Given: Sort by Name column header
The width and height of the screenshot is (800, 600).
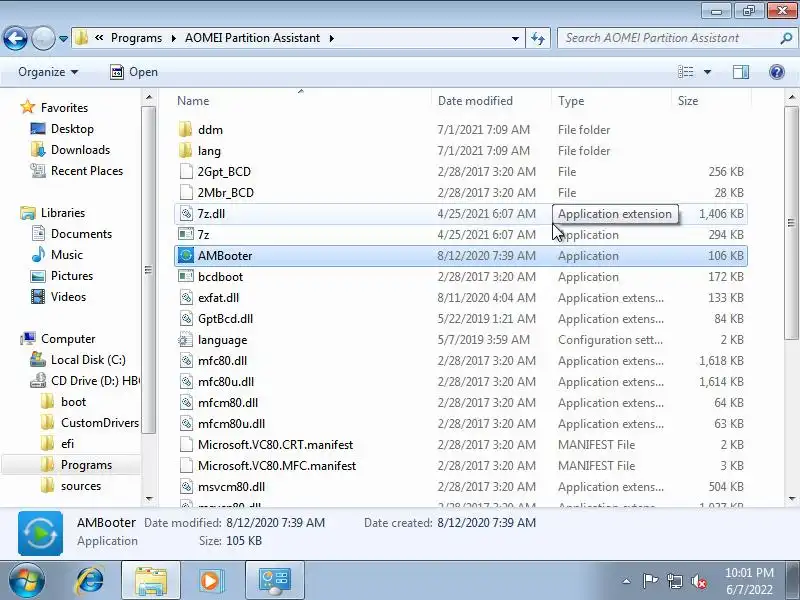Looking at the screenshot, I should tap(193, 101).
